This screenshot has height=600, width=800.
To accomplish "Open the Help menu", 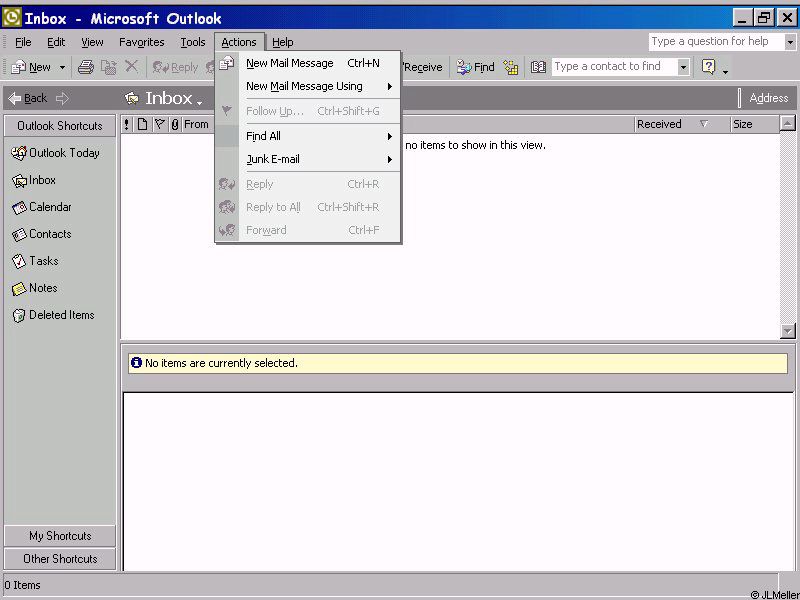I will [282, 42].
